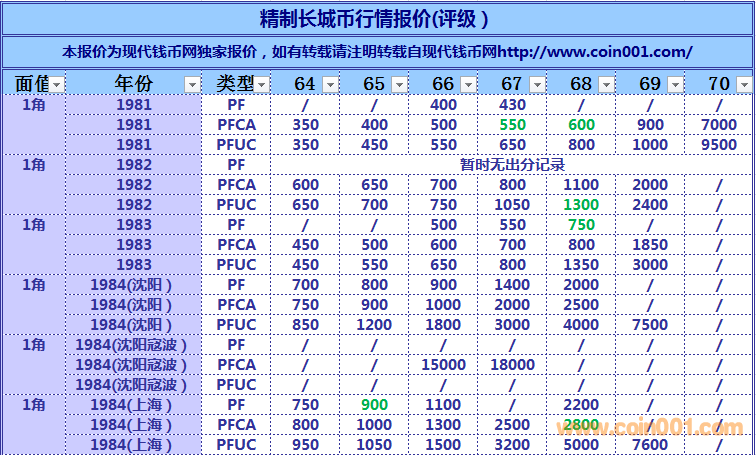Screen dimensions: 756x455
Task: Select the cell containing price 9500
Action: (718, 144)
